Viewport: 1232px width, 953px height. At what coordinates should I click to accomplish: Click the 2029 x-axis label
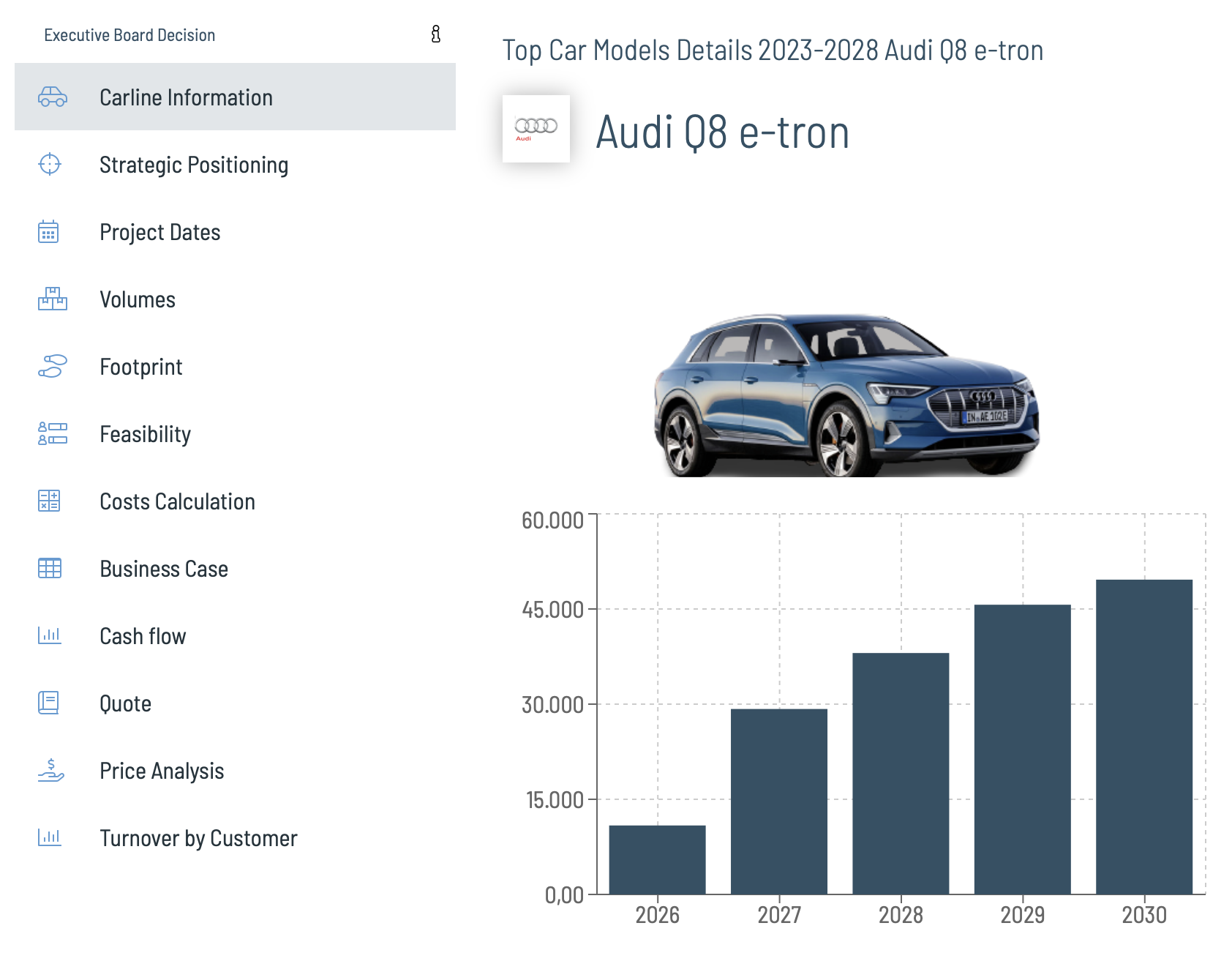tap(1023, 915)
